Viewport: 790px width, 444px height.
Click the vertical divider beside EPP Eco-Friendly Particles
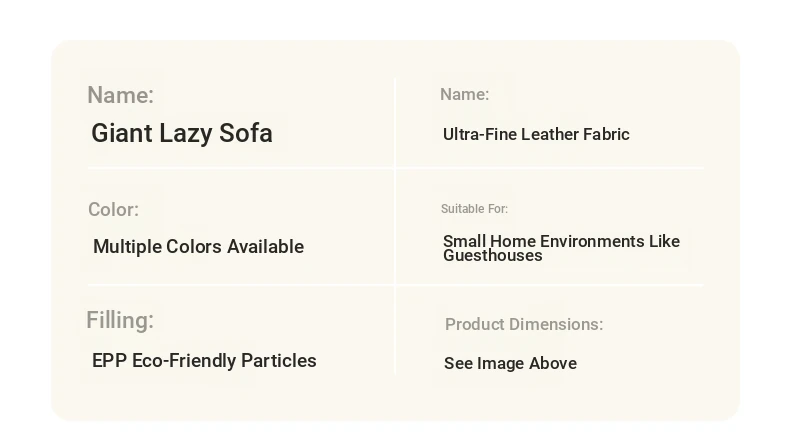(x=396, y=335)
